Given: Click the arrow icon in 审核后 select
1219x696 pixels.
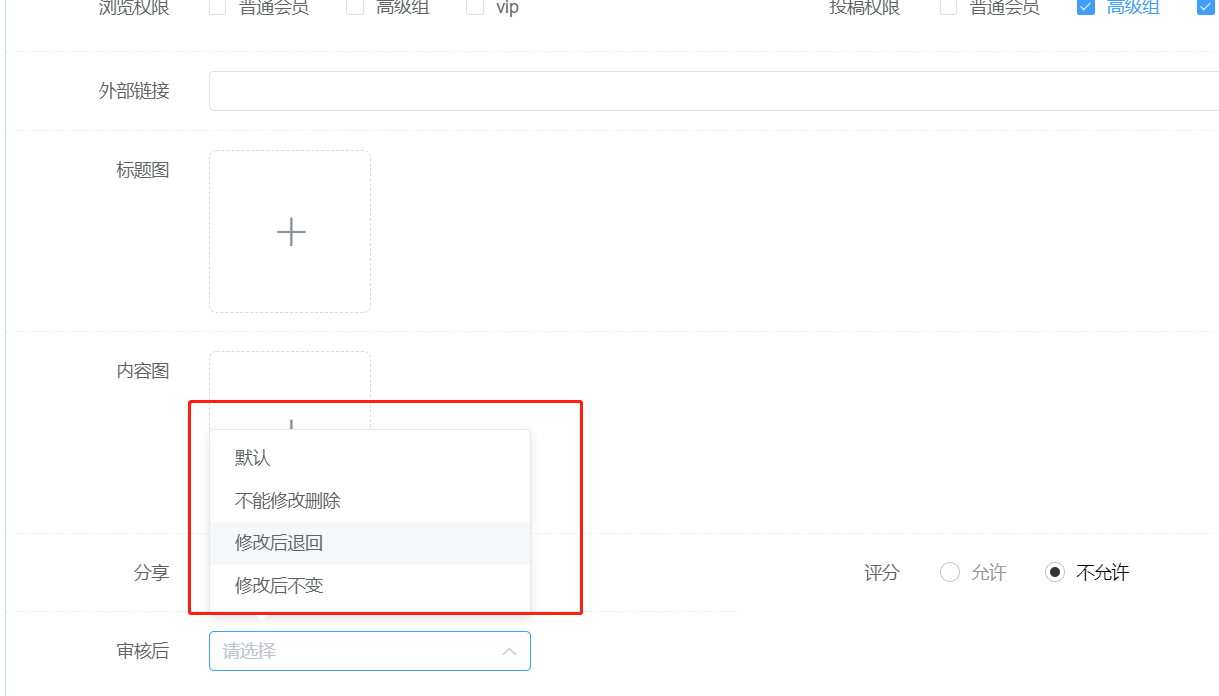Looking at the screenshot, I should (509, 652).
